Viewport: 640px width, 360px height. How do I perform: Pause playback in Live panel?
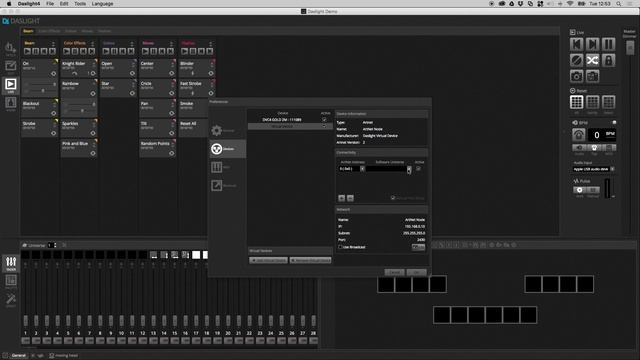click(608, 44)
